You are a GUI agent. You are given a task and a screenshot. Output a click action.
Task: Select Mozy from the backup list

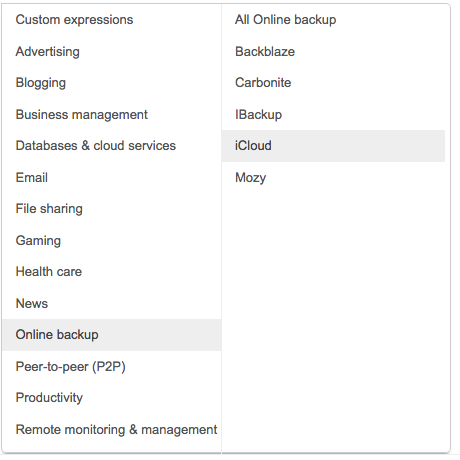point(333,177)
